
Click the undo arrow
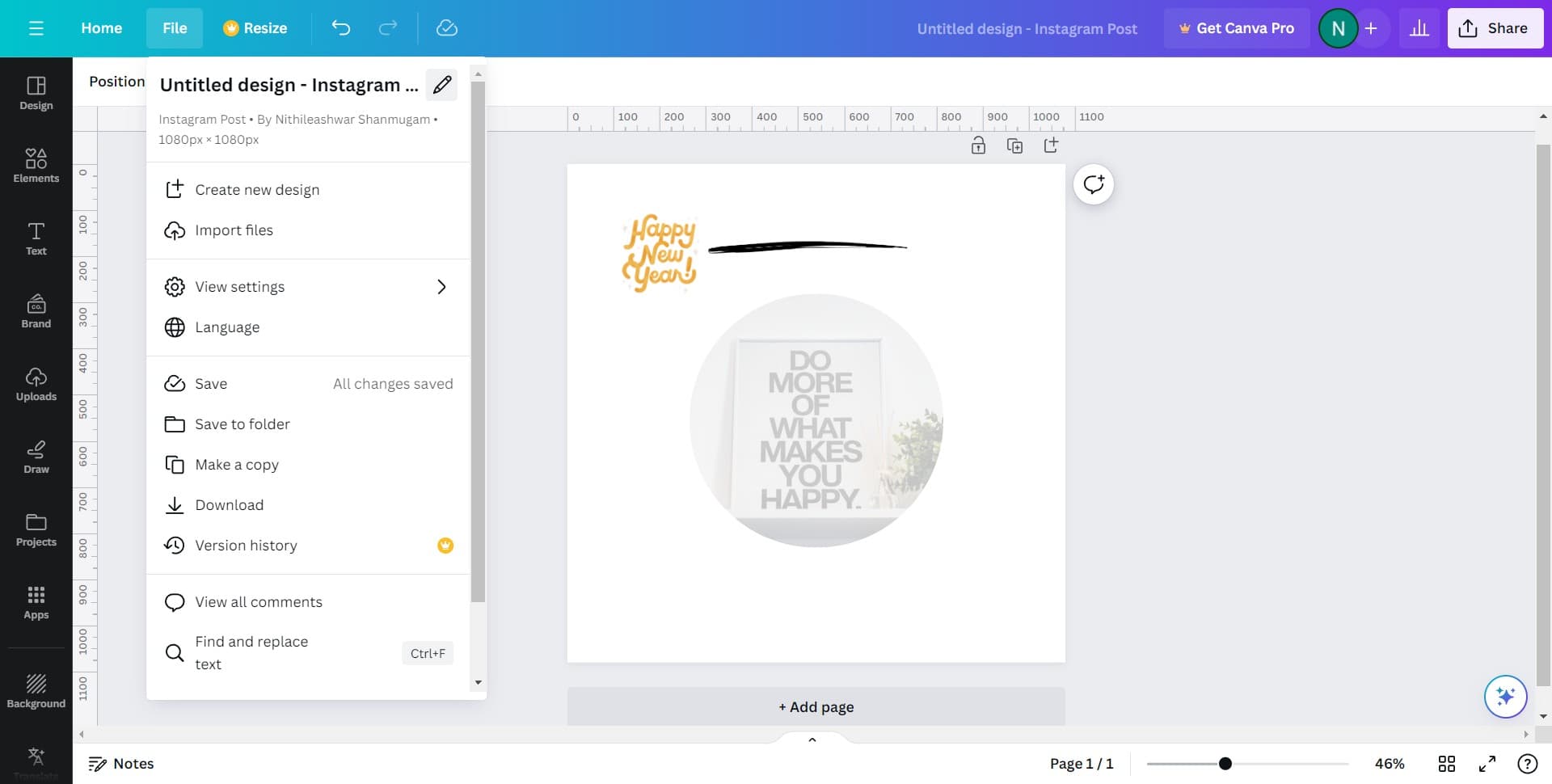[341, 28]
